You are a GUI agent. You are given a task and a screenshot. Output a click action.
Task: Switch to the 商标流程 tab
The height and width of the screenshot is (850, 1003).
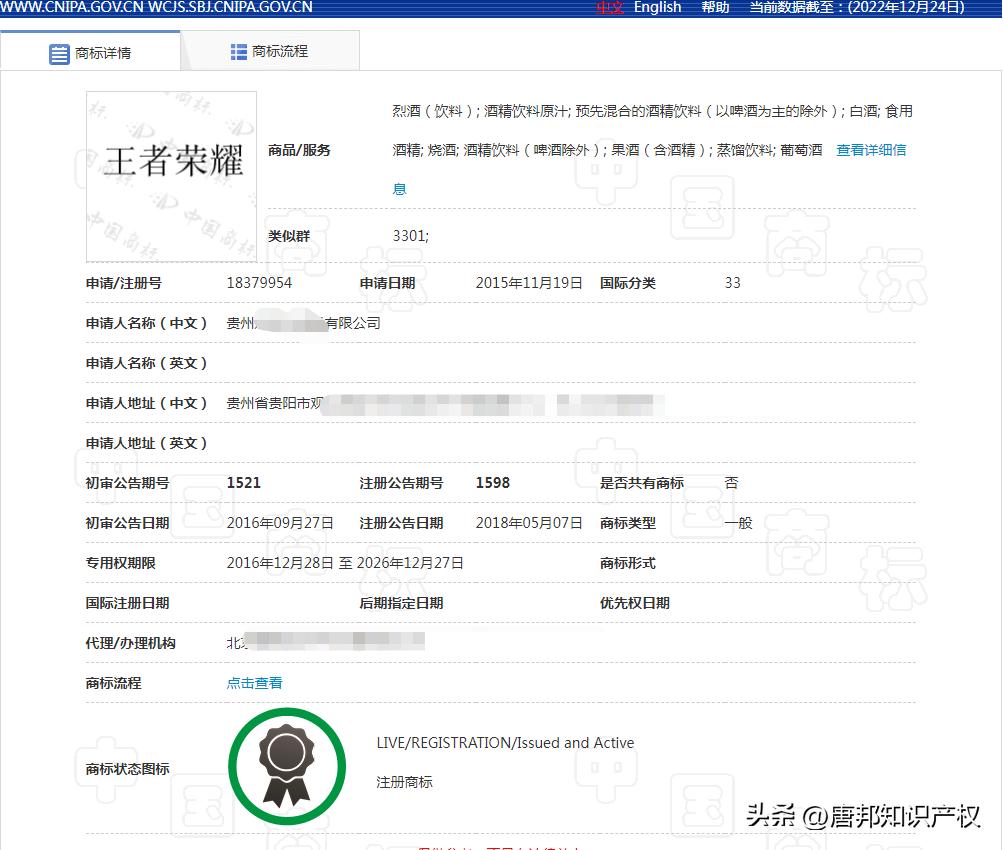click(x=270, y=50)
